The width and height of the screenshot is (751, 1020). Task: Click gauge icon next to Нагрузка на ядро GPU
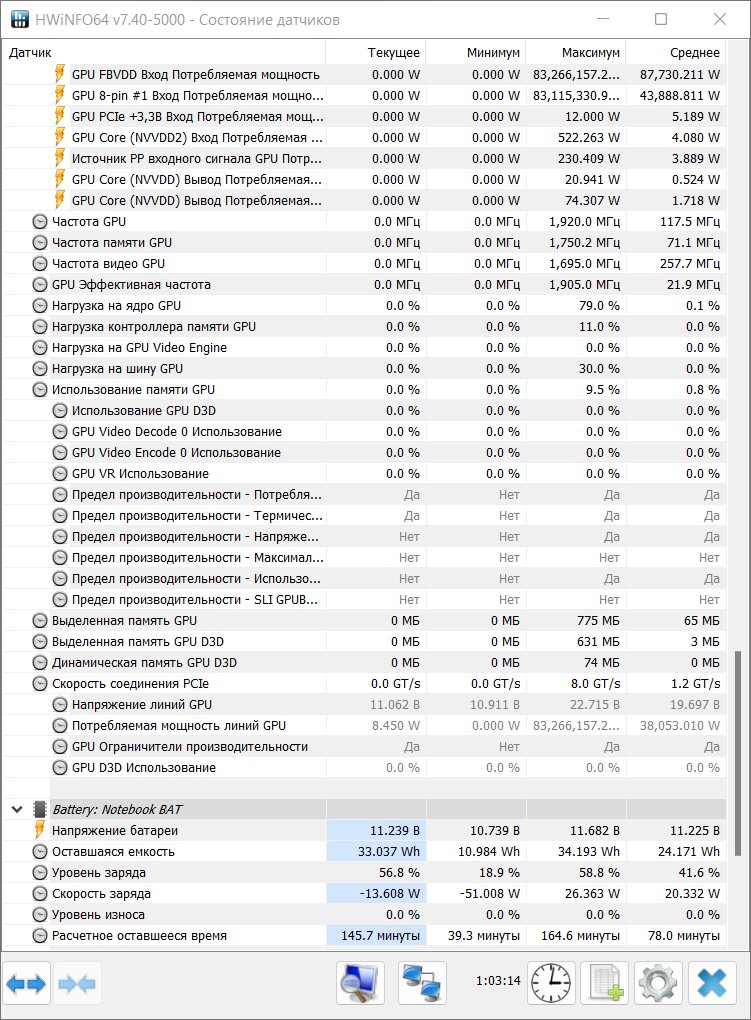40,306
